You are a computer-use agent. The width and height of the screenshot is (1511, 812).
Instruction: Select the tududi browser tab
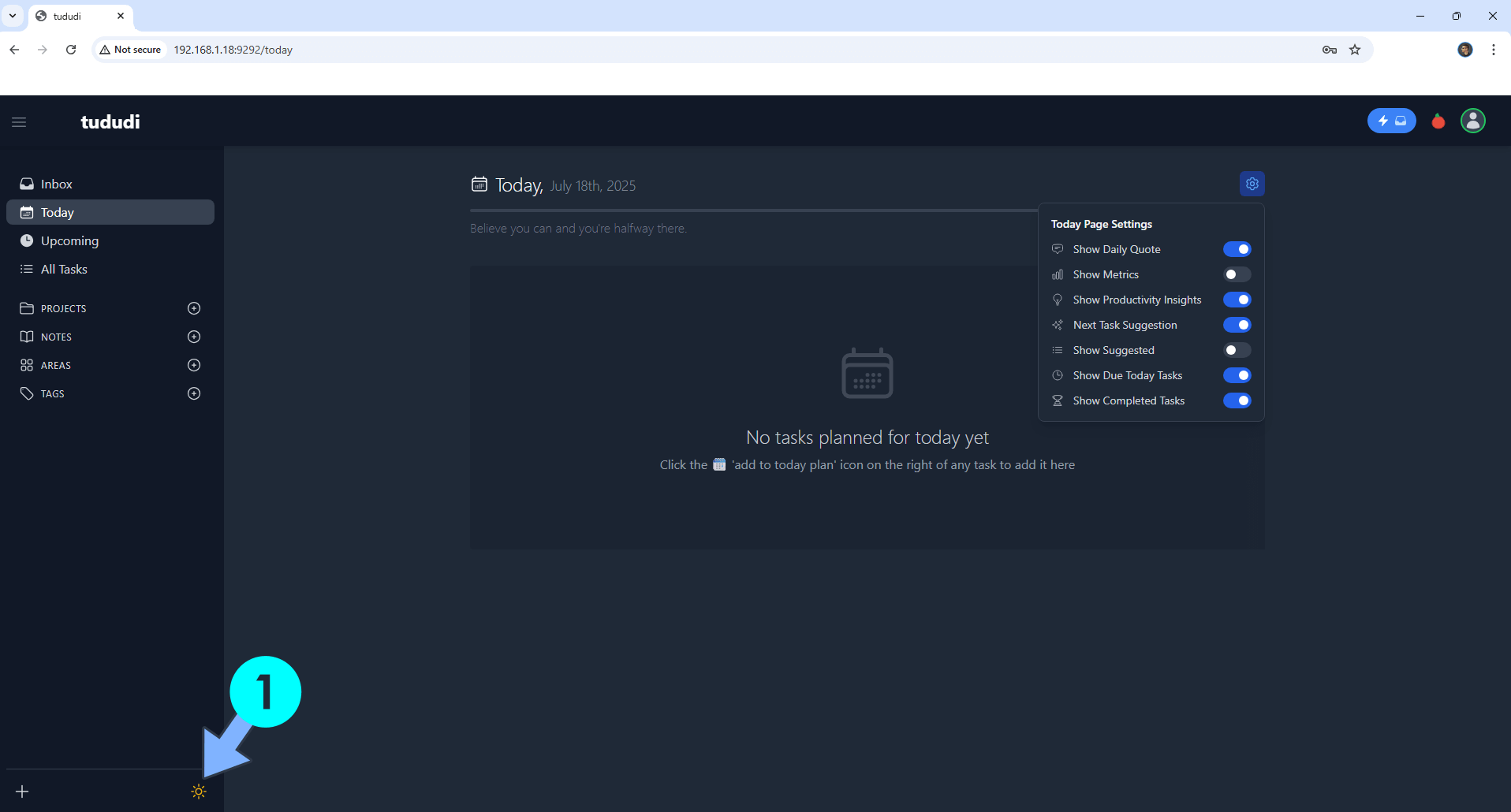[x=80, y=16]
